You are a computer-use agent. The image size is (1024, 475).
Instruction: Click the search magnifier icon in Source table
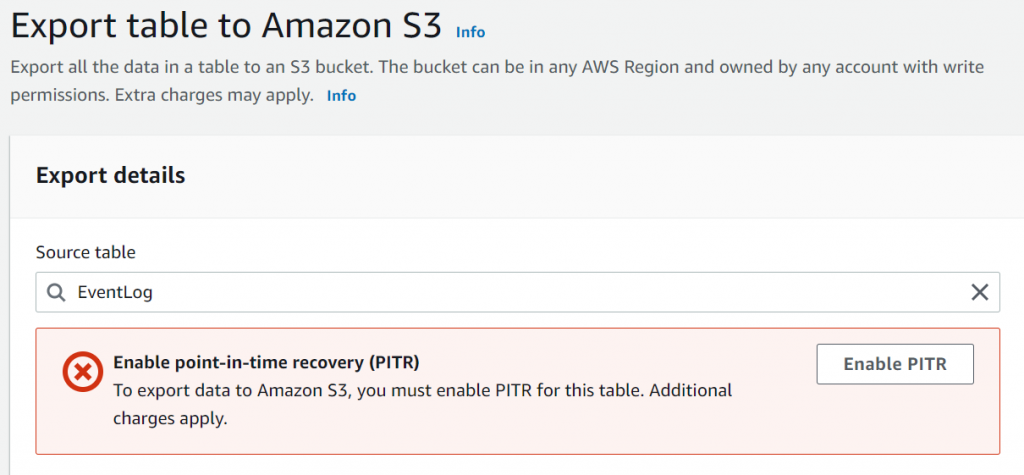point(57,292)
